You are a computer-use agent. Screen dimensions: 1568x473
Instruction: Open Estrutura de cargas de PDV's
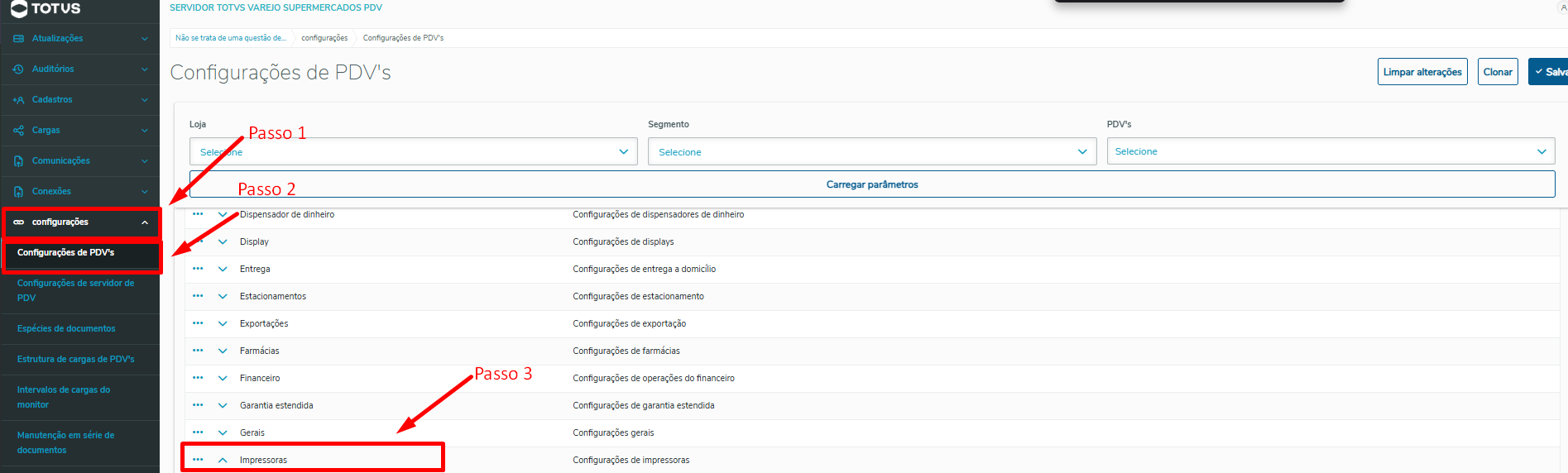click(x=79, y=360)
